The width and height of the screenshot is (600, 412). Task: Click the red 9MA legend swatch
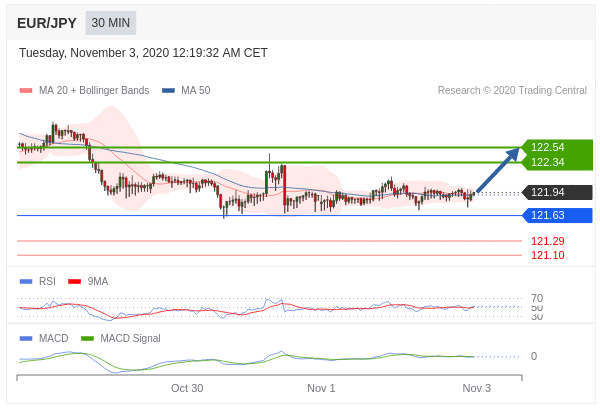[74, 282]
